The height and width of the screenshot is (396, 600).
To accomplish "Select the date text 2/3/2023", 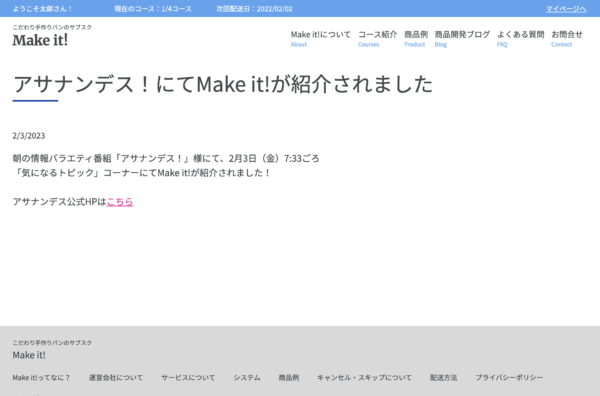I will click(x=29, y=136).
